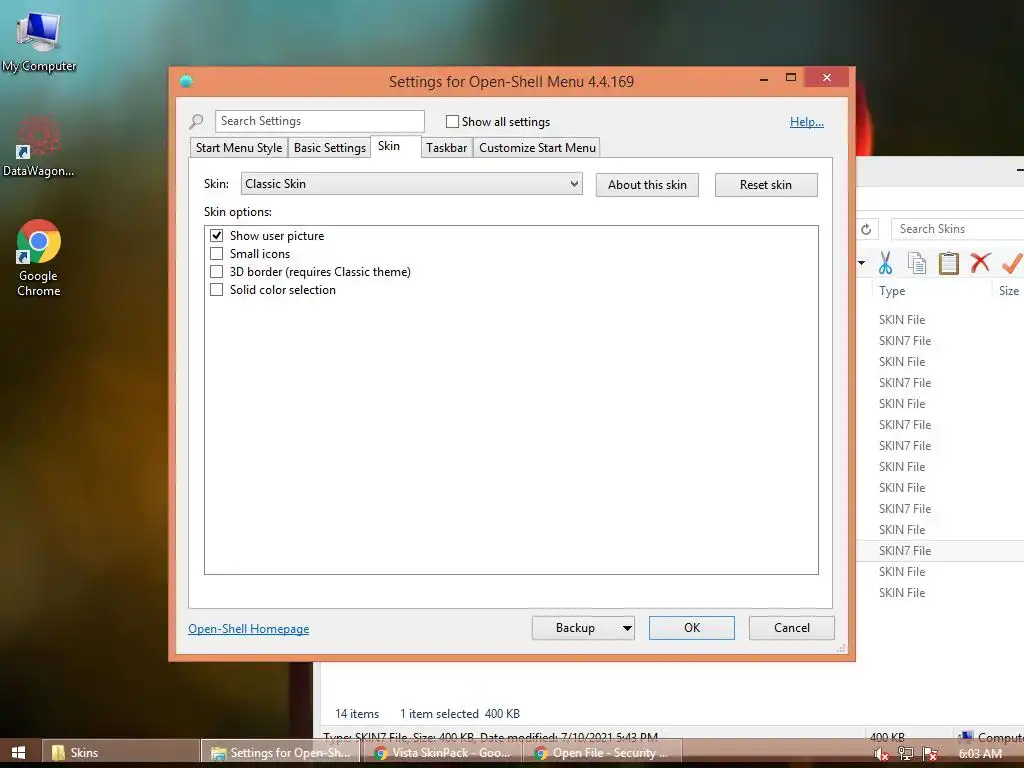Enable the Small icons option

217,253
